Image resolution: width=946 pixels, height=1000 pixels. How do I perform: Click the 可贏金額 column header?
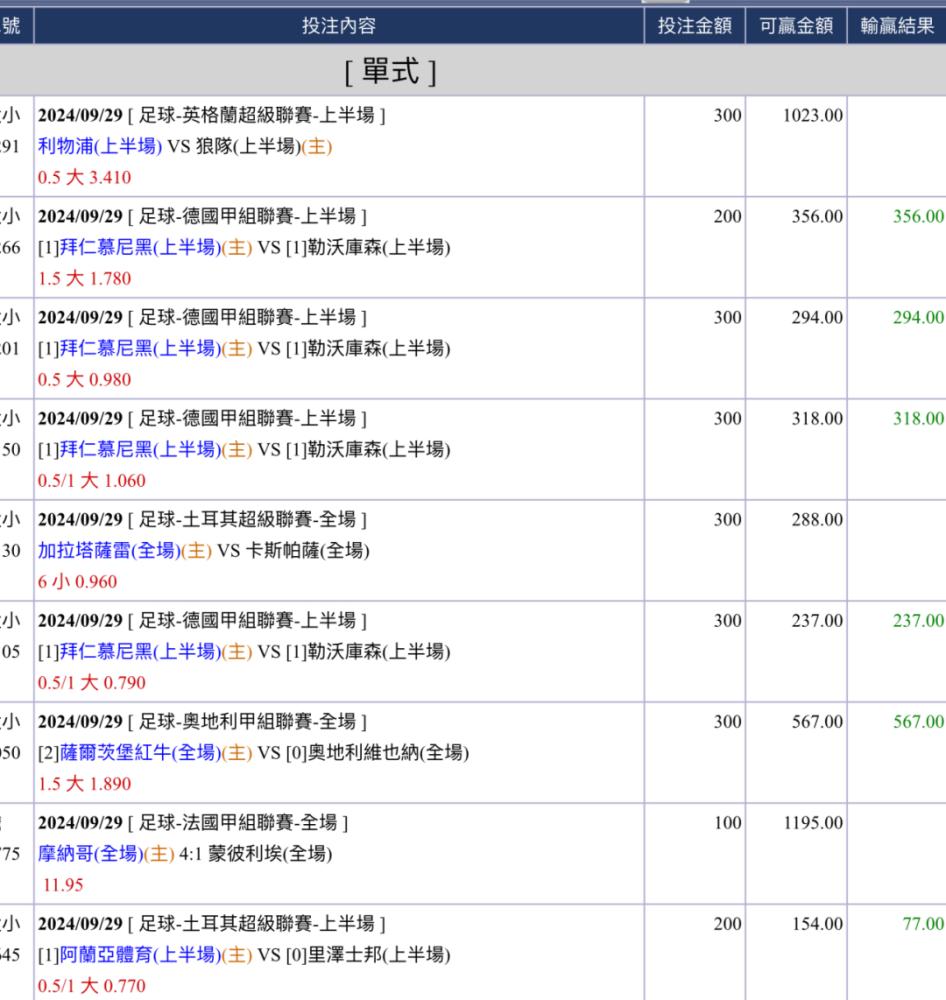[796, 26]
